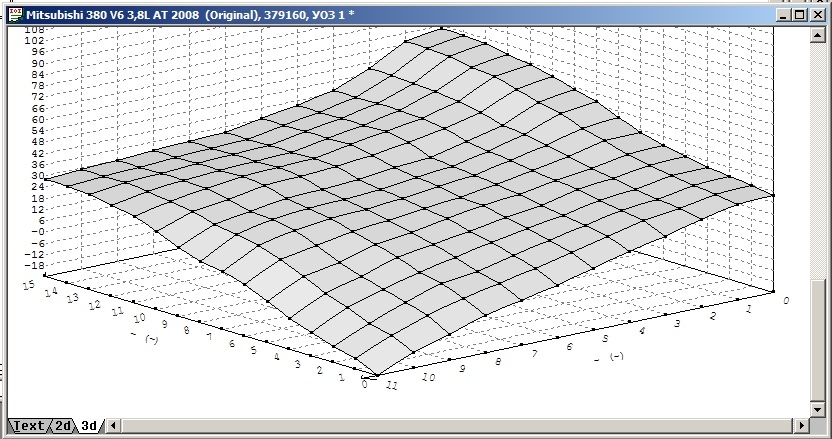This screenshot has height=439, width=832.
Task: Open the window system menu icon
Action: tap(13, 15)
